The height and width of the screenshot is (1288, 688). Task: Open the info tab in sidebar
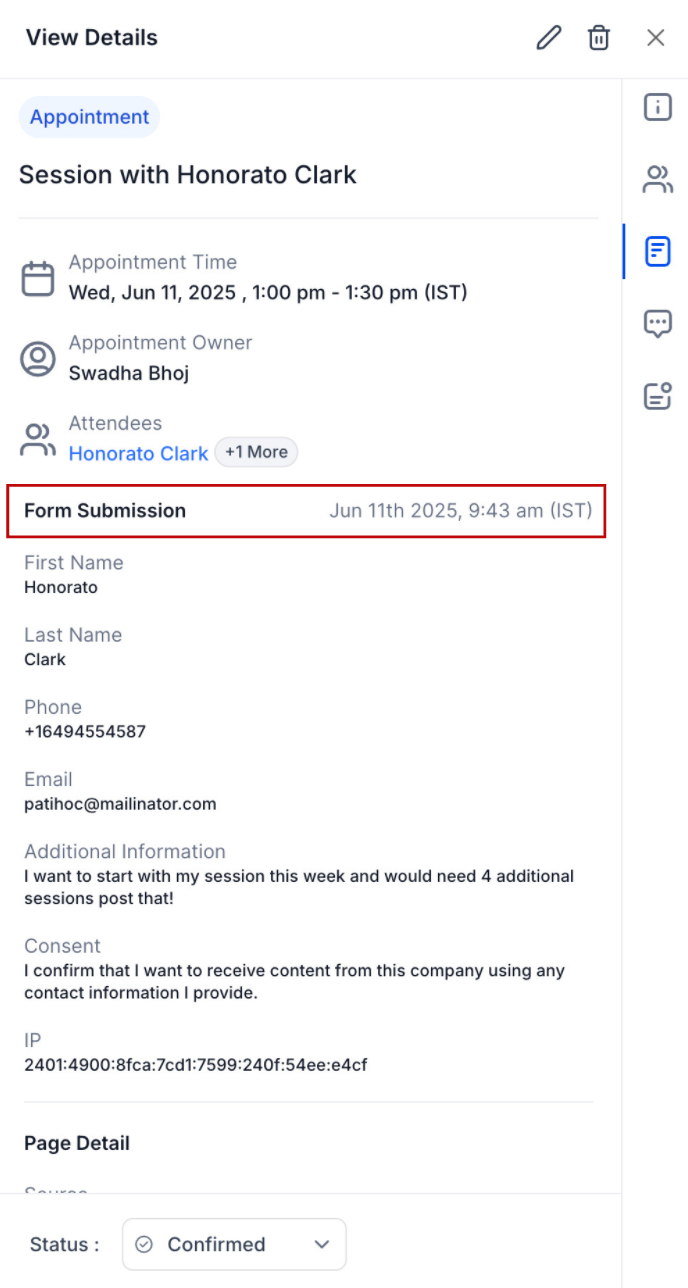click(657, 107)
